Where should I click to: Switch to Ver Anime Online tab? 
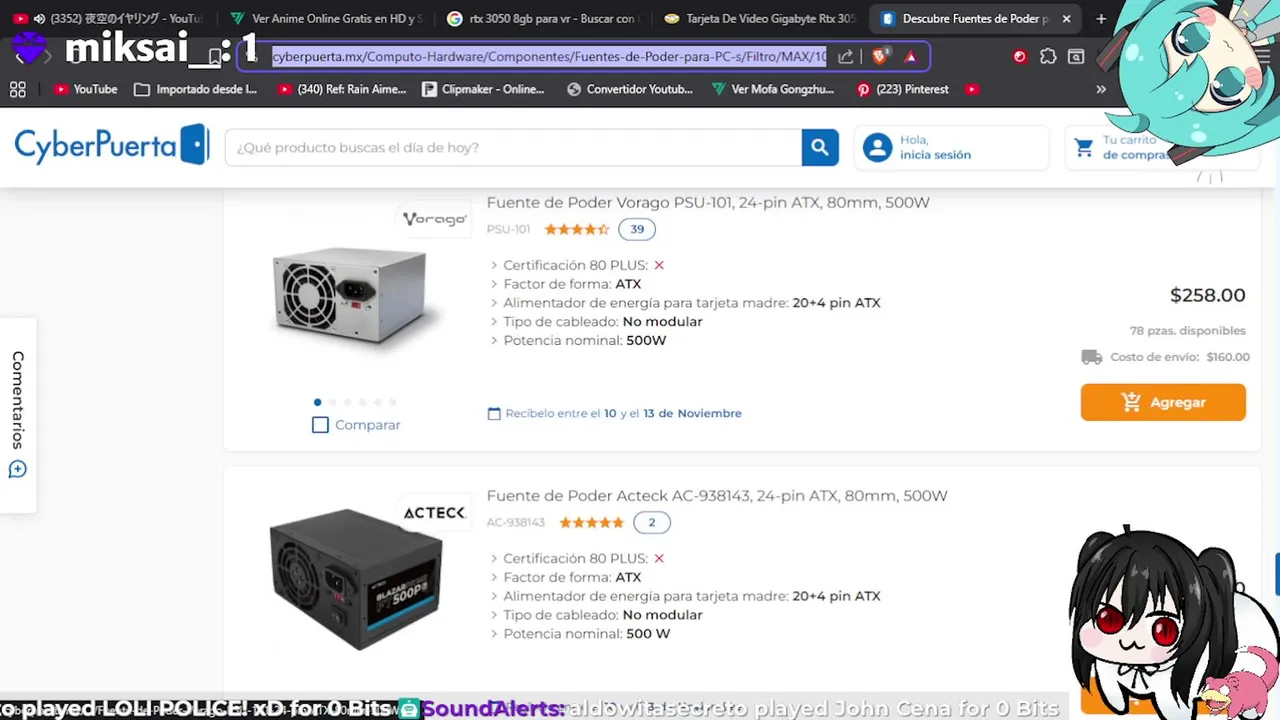tap(325, 19)
